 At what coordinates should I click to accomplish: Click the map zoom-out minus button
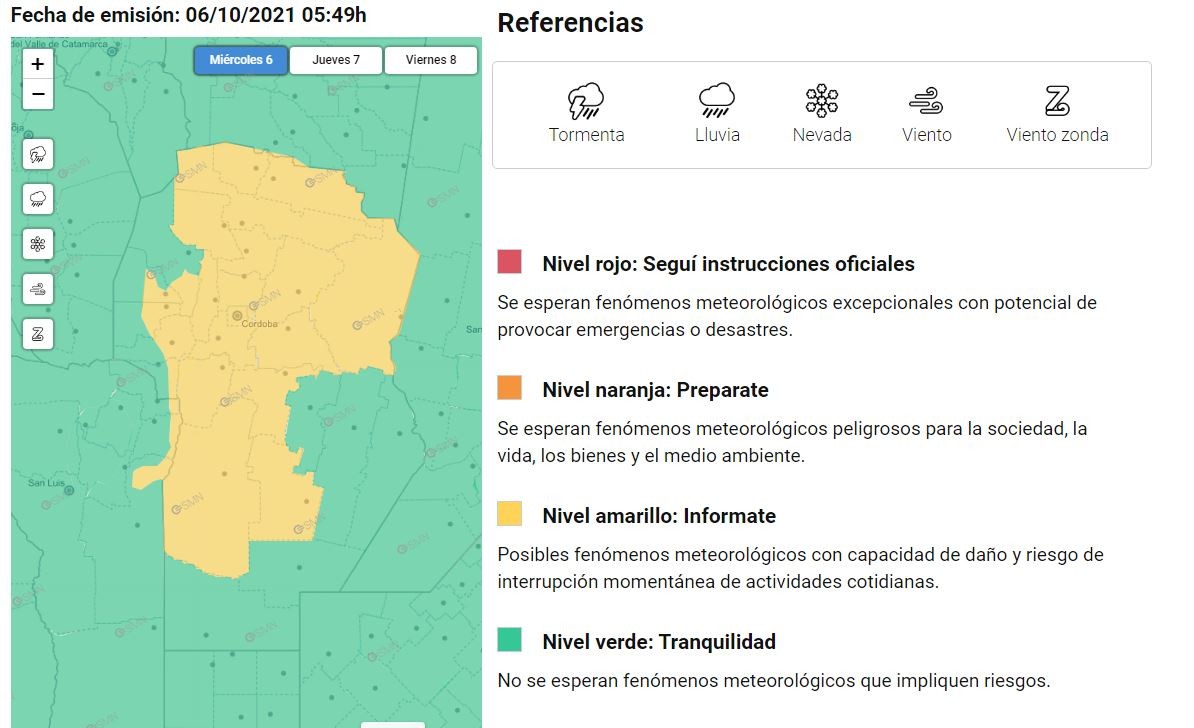[x=37, y=93]
